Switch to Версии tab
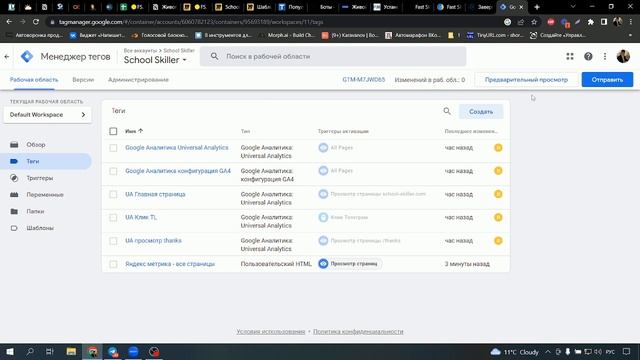 (x=83, y=80)
